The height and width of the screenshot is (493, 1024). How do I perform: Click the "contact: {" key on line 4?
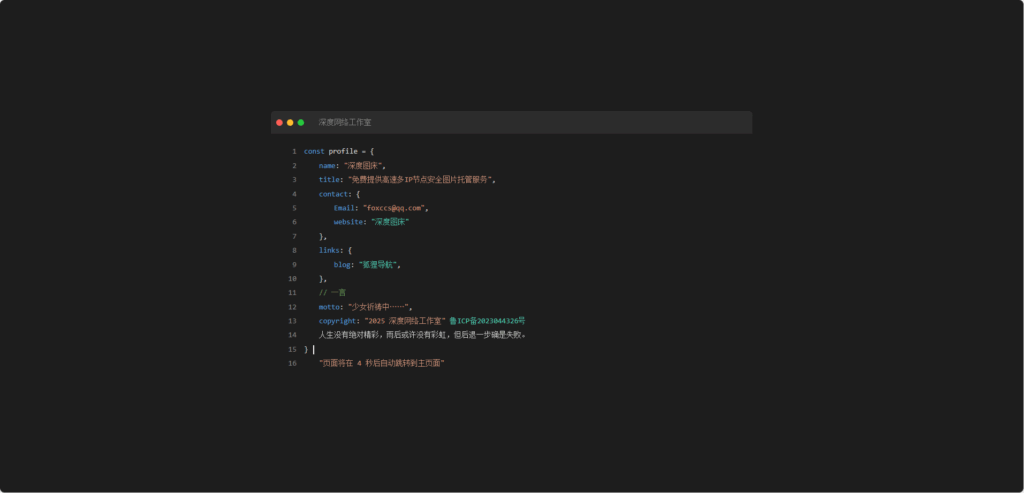point(340,194)
